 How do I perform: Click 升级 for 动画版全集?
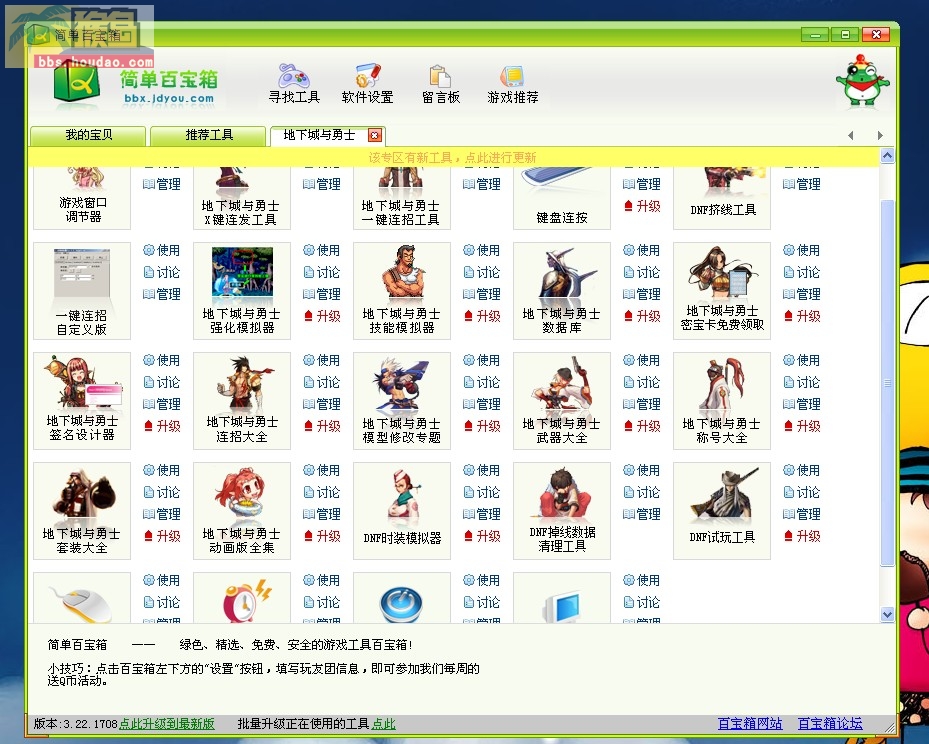(322, 537)
